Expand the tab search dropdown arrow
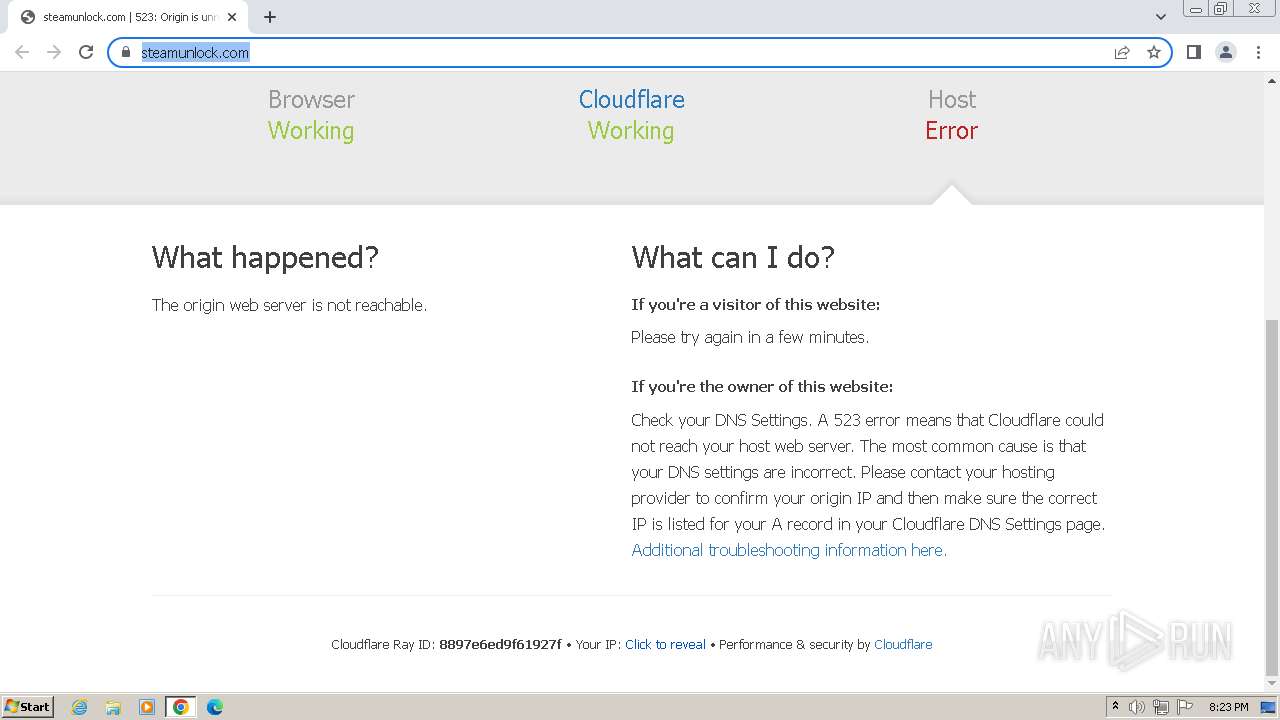Screen dimensions: 1280x720 (x=1161, y=17)
